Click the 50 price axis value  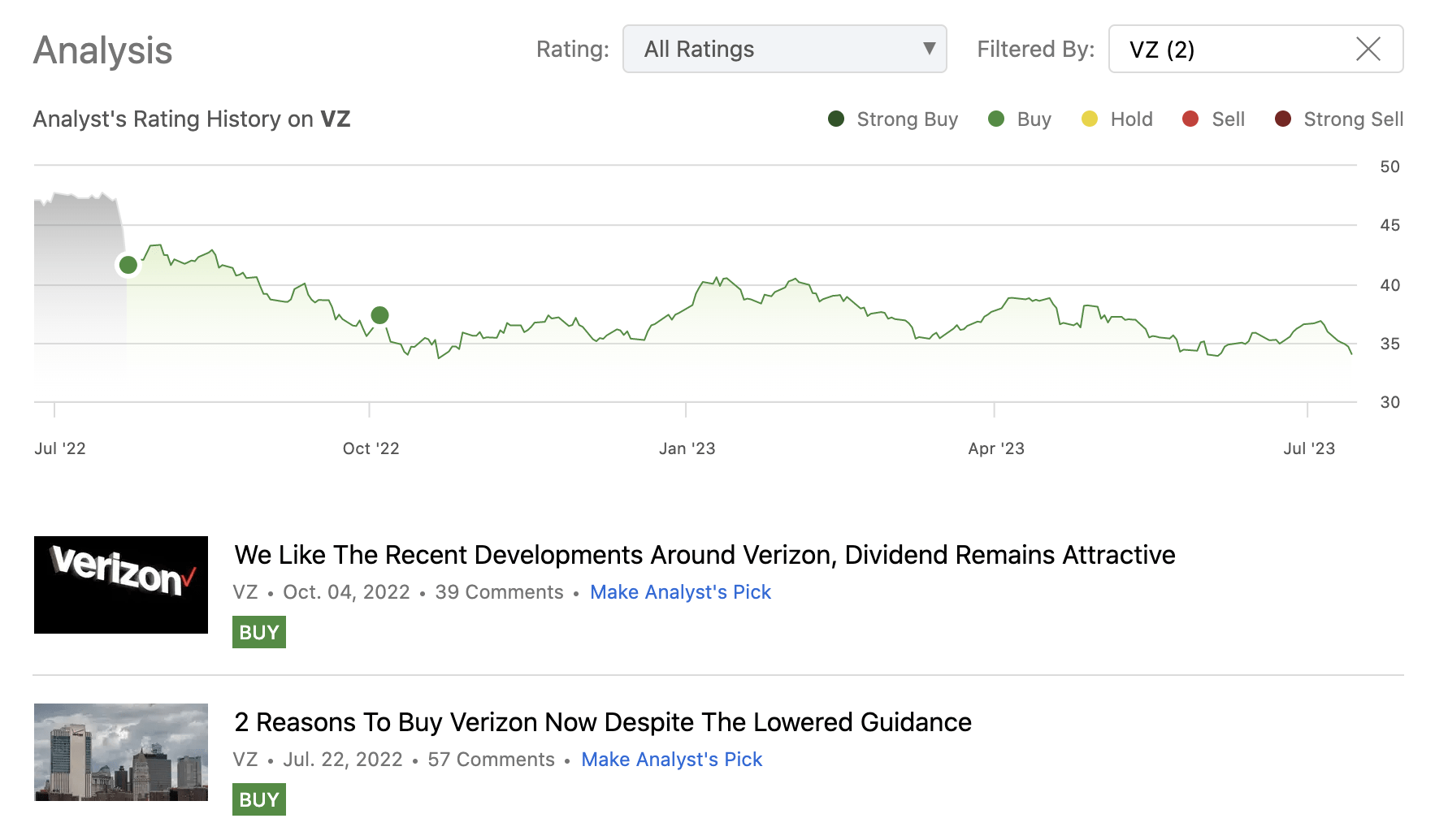click(1389, 167)
